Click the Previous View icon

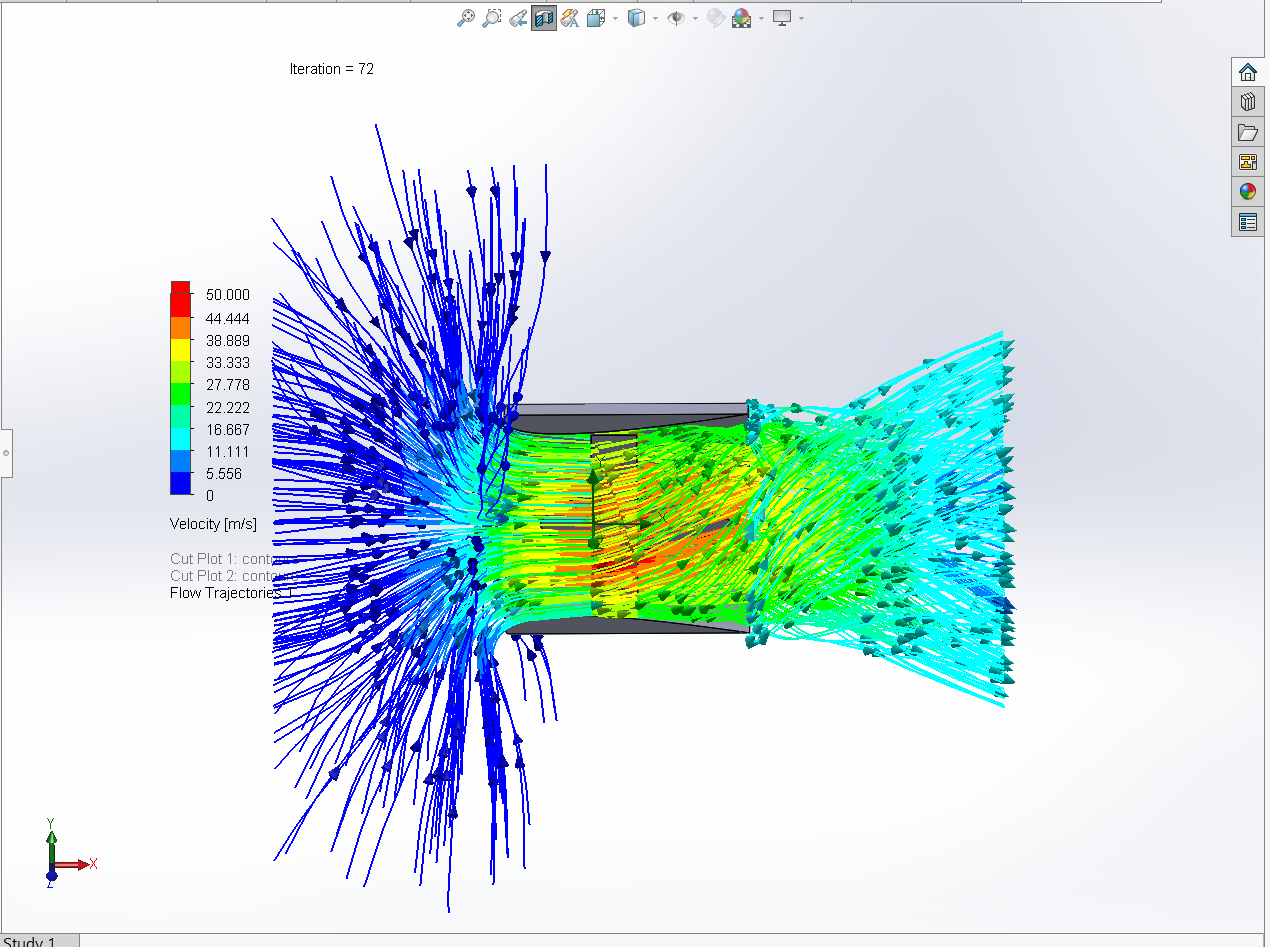518,18
